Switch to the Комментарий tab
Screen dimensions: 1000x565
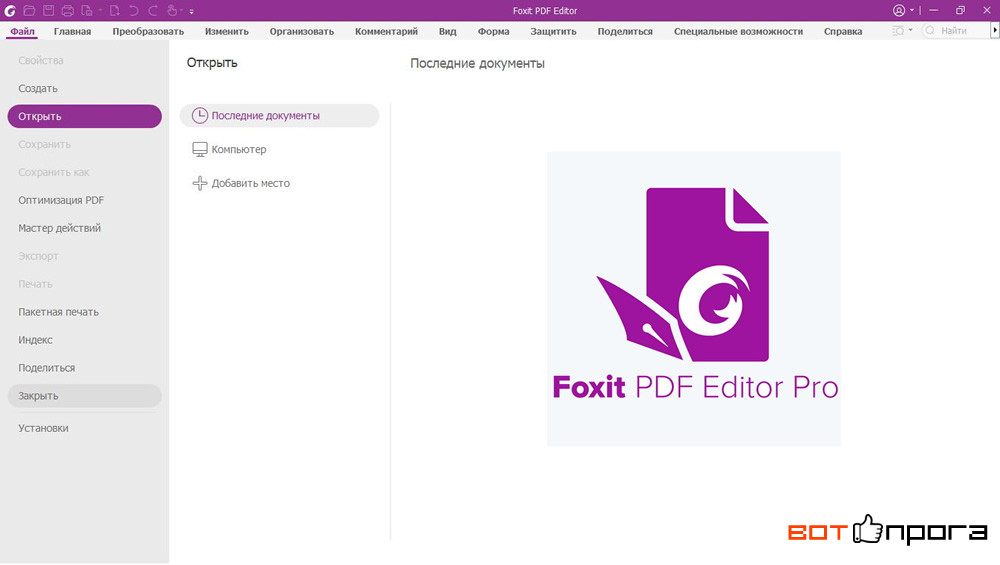click(x=386, y=31)
